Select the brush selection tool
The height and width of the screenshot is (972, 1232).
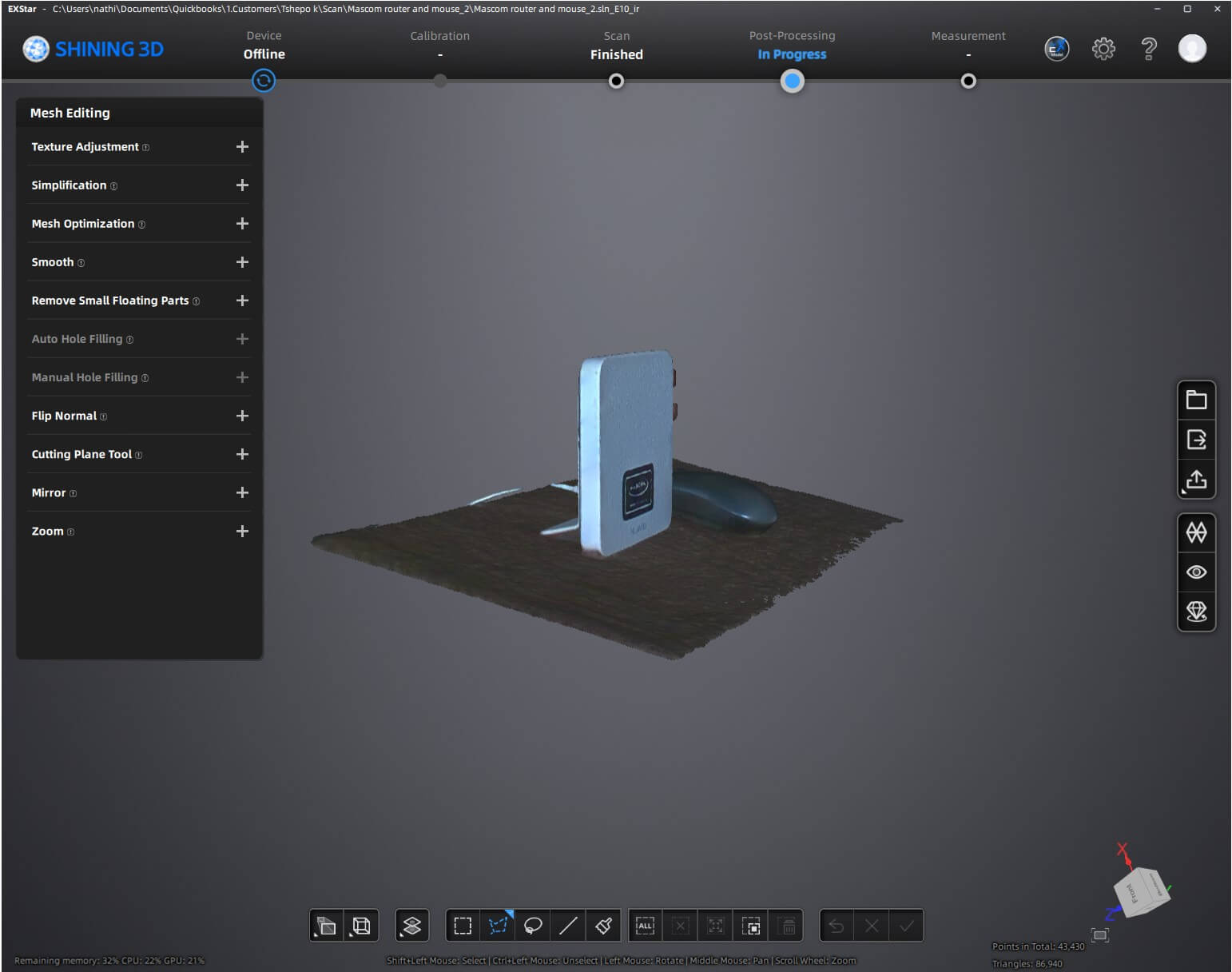(x=603, y=926)
